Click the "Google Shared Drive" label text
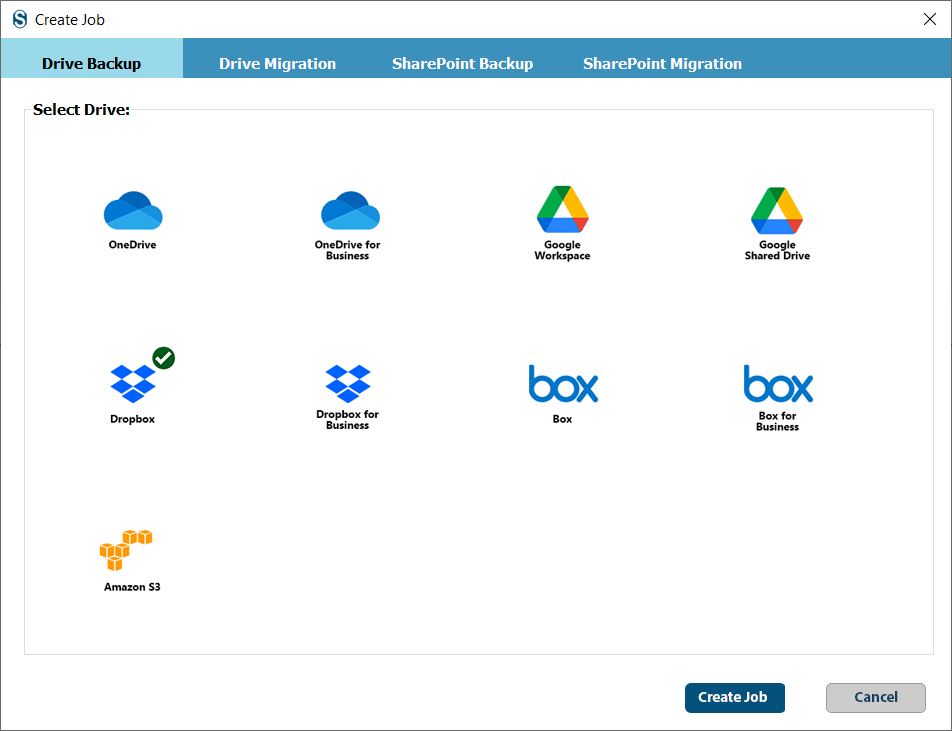 (x=777, y=250)
